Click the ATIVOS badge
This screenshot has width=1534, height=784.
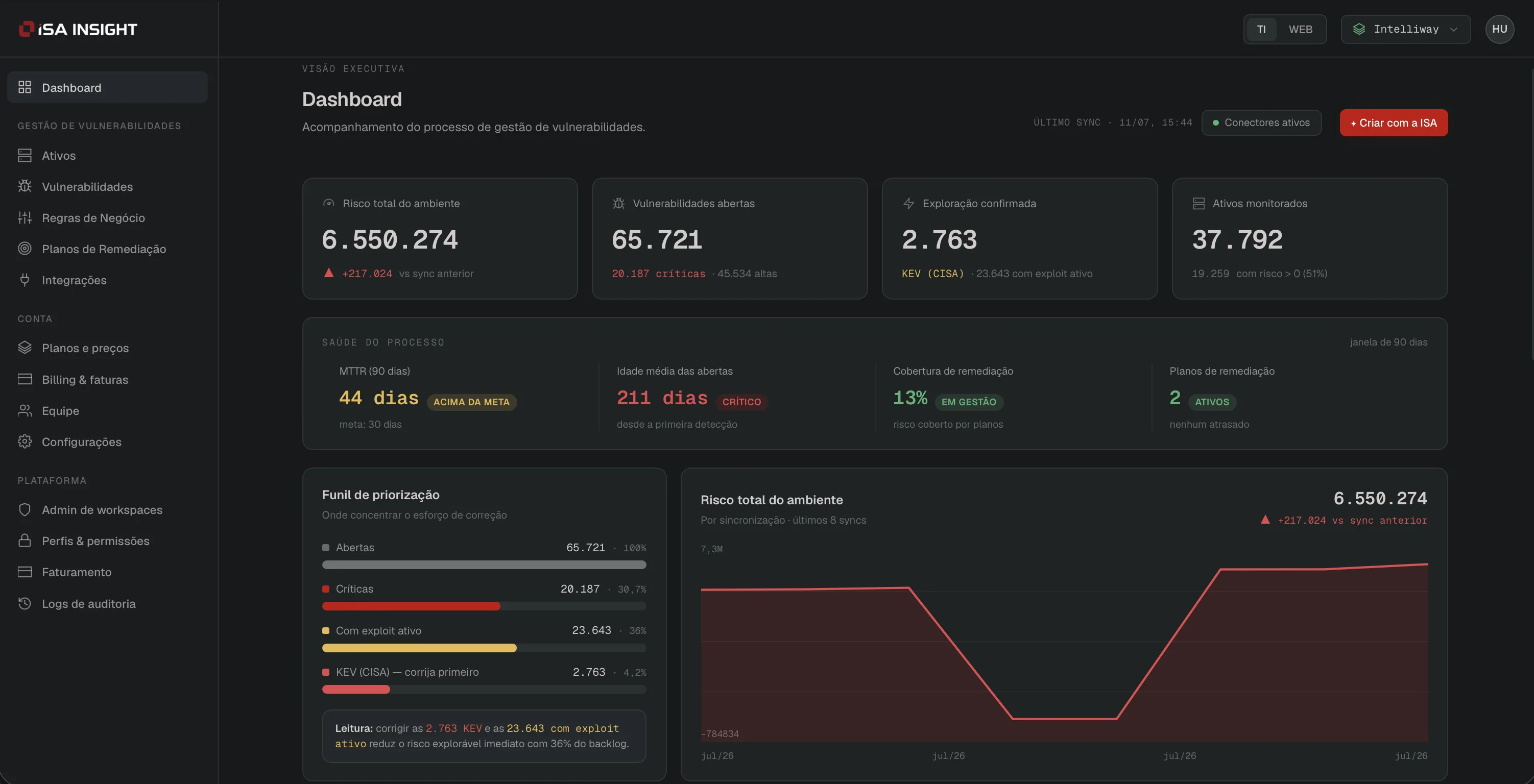click(x=1212, y=402)
